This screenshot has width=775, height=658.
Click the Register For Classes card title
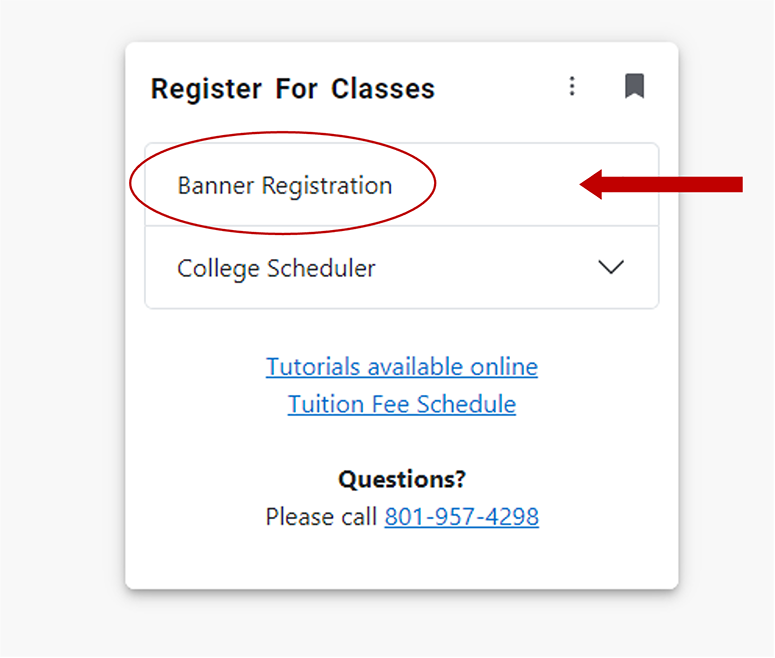pyautogui.click(x=292, y=89)
